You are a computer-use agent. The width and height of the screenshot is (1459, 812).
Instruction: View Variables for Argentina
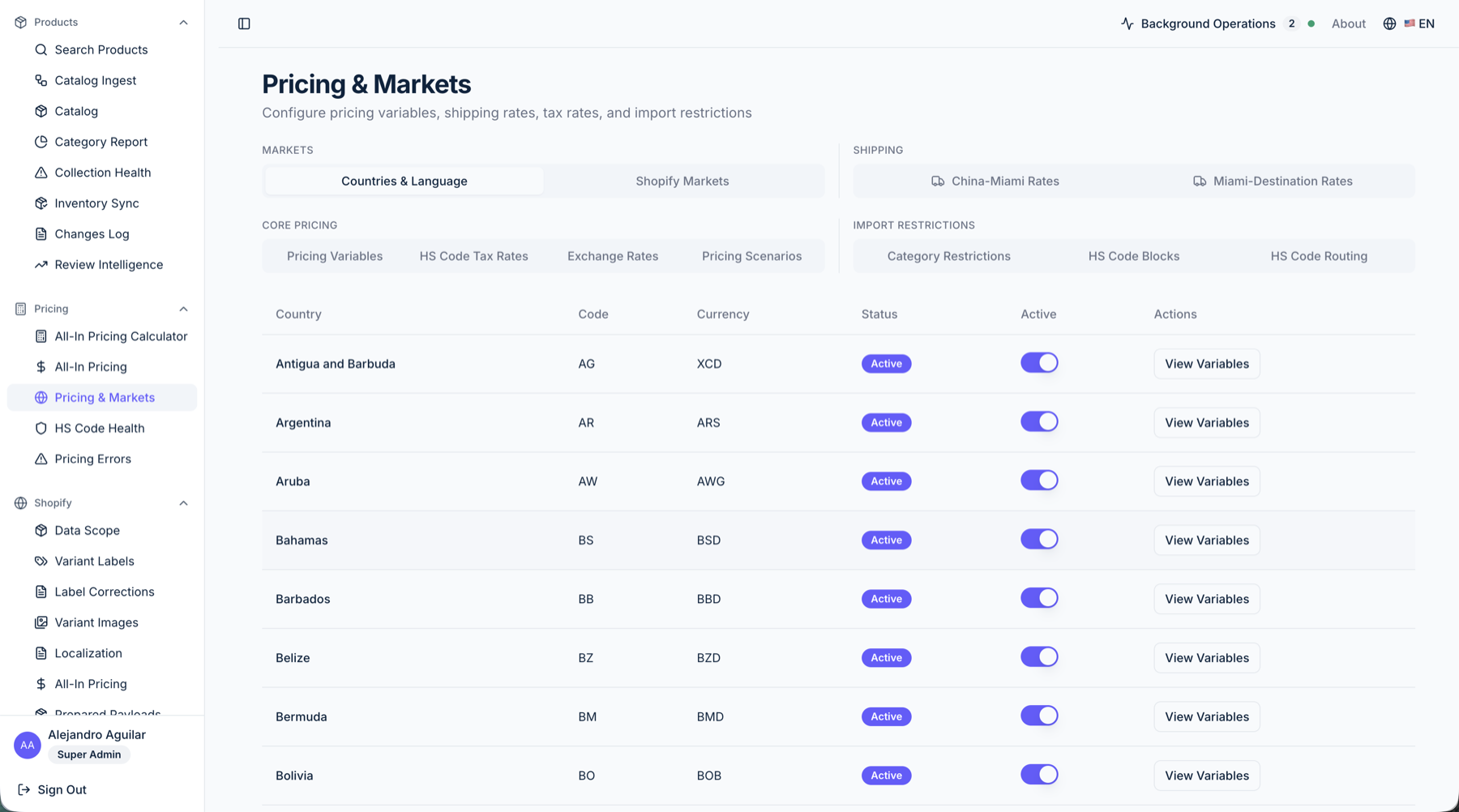[1207, 422]
